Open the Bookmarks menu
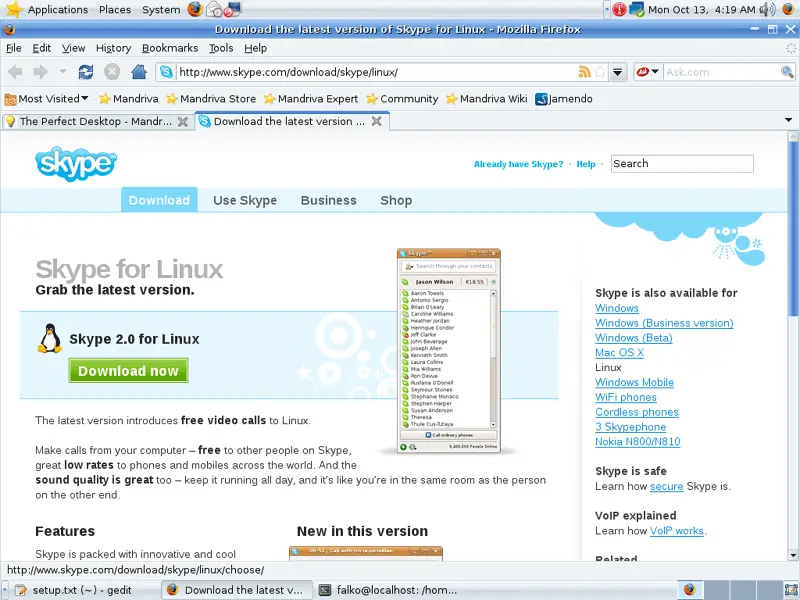This screenshot has width=800, height=600. tap(170, 48)
